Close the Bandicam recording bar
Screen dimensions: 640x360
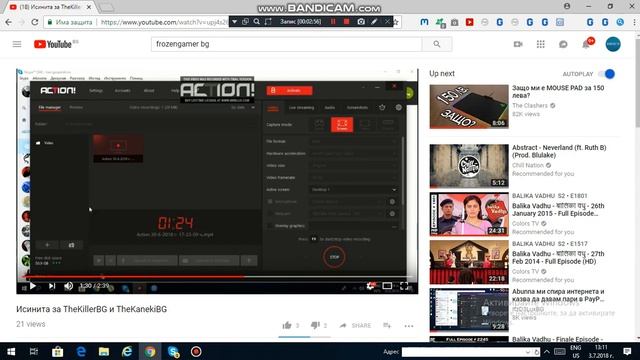point(387,22)
